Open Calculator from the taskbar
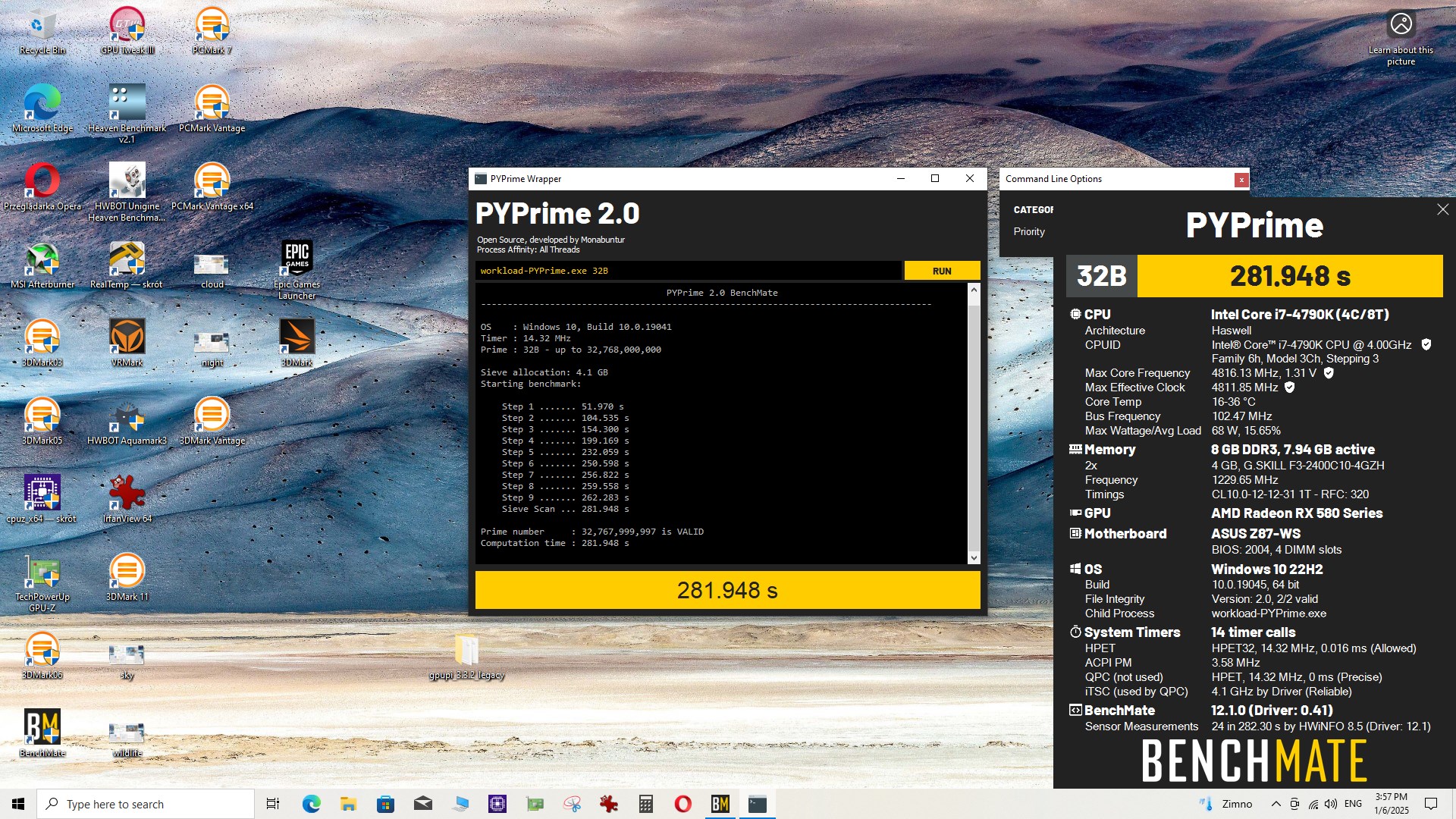Viewport: 1456px width, 819px height. pos(646,804)
